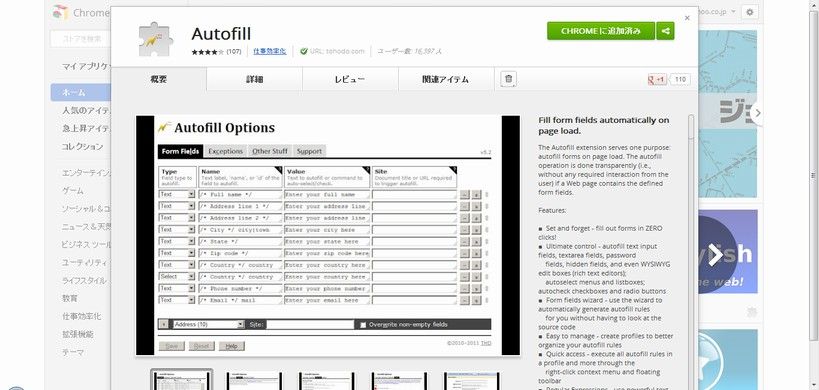Click the green verified checkmark icon by the URL

click(304, 51)
